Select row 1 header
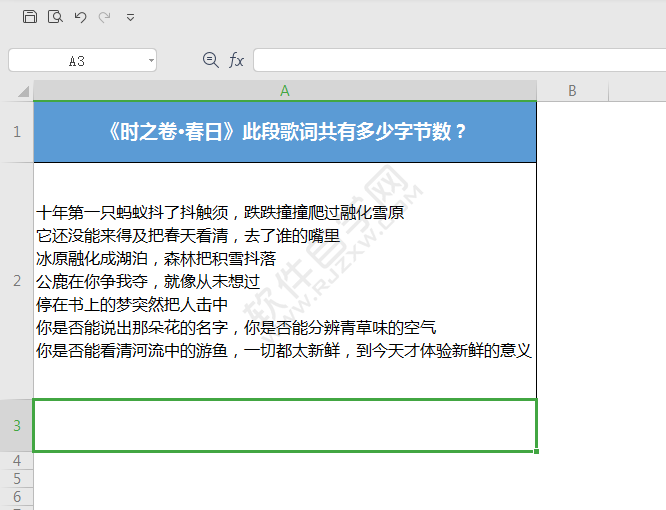This screenshot has width=666, height=510. coord(17,132)
